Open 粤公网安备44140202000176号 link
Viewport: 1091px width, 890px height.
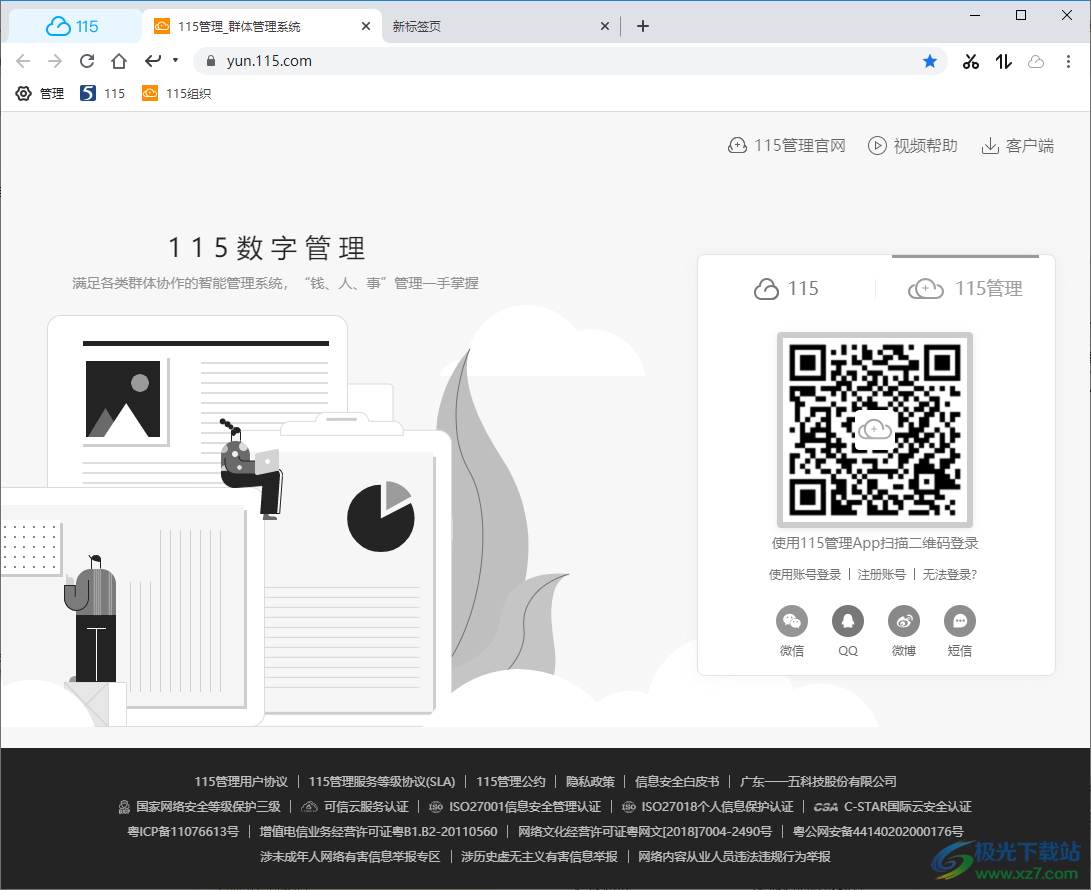pyautogui.click(x=878, y=832)
